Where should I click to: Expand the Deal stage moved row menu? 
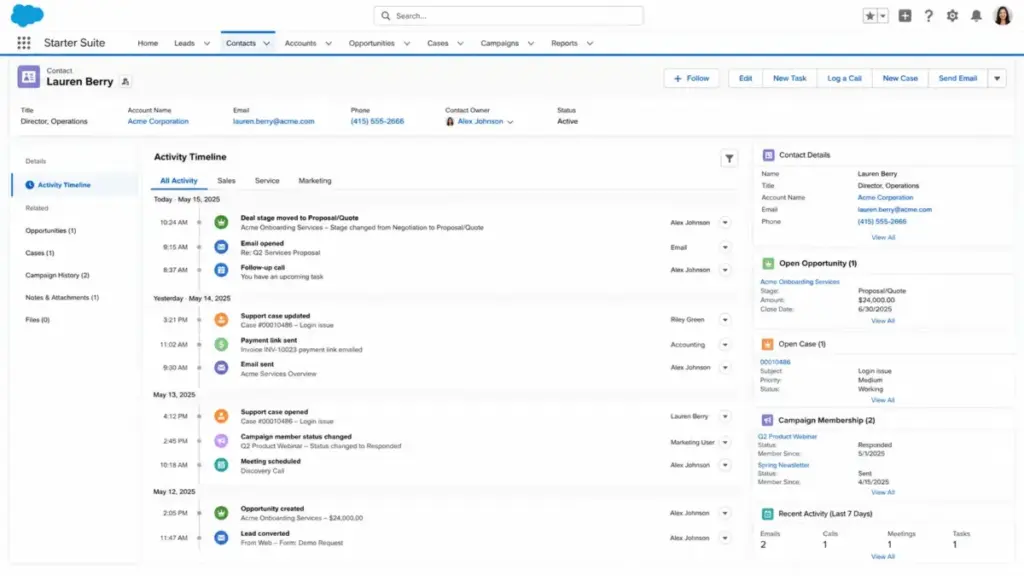pyautogui.click(x=725, y=223)
